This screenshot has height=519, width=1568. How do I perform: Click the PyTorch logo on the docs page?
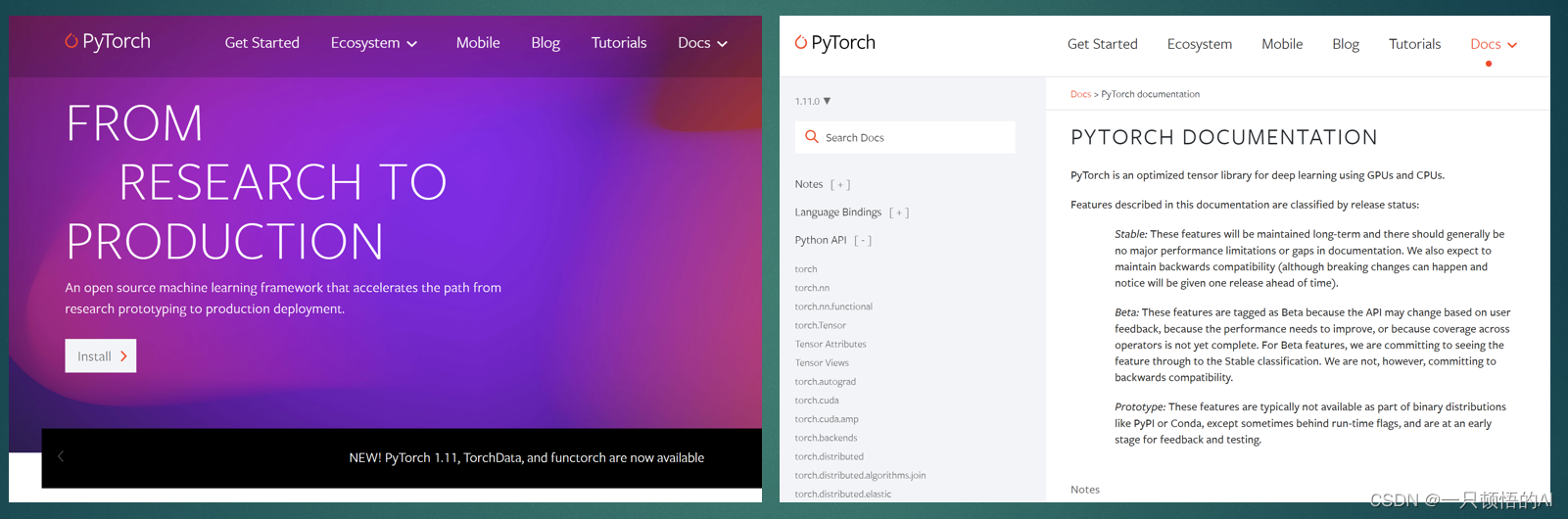pos(835,42)
